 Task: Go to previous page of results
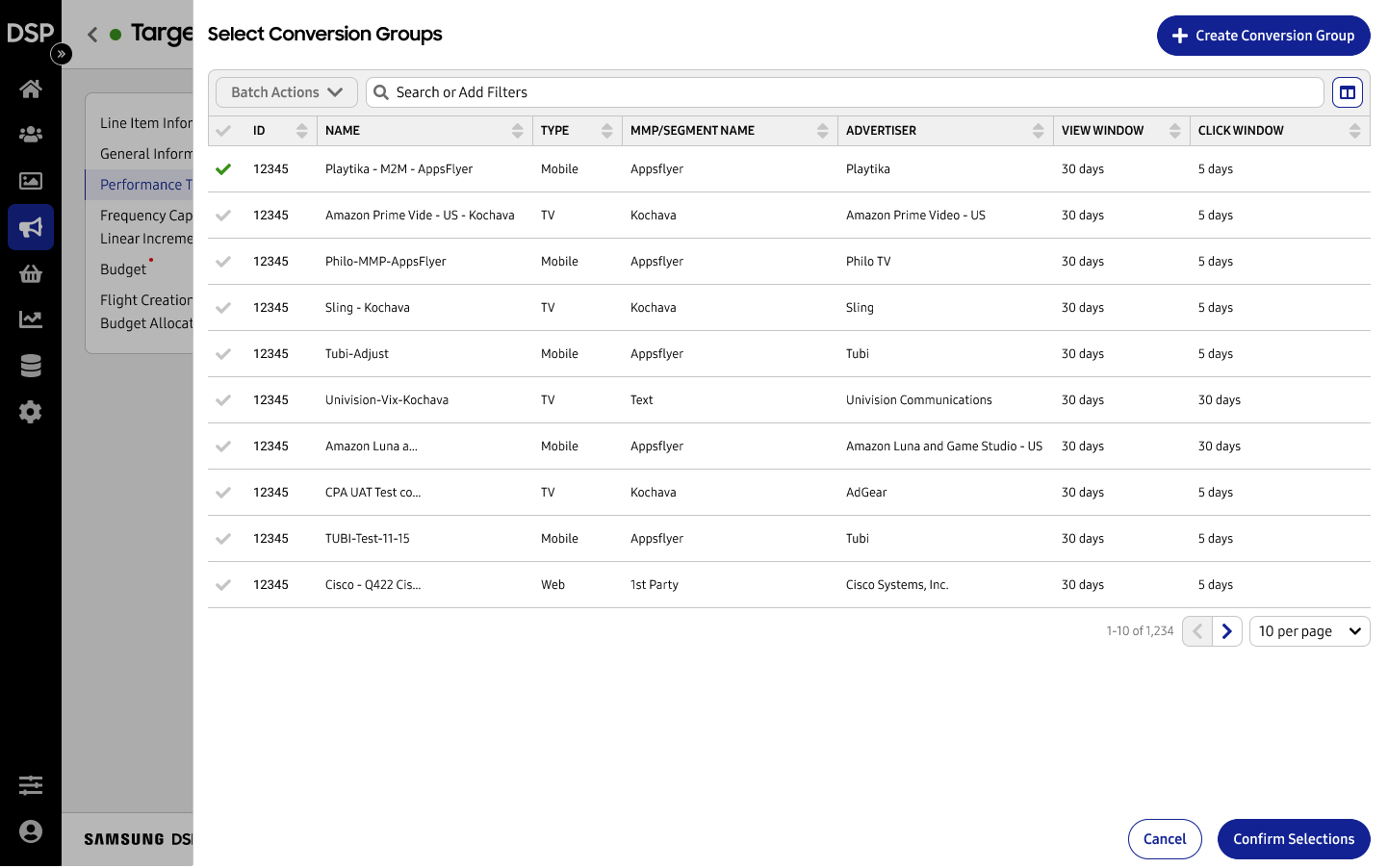click(1197, 631)
